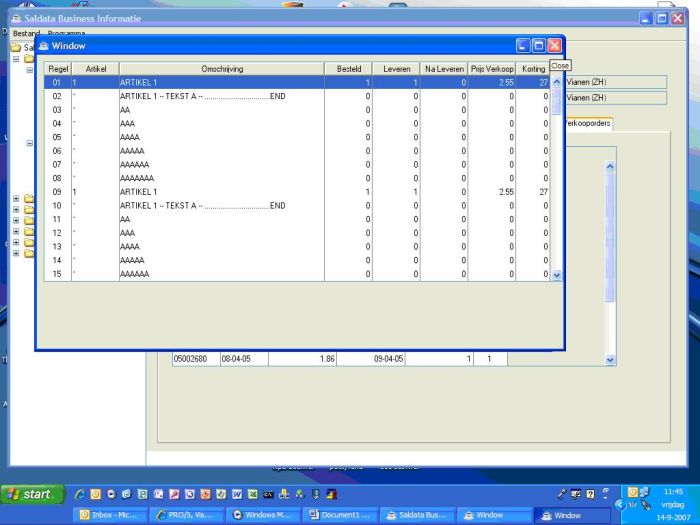Open the Document1 Word taskbar button
The image size is (700, 525).
pos(340,515)
